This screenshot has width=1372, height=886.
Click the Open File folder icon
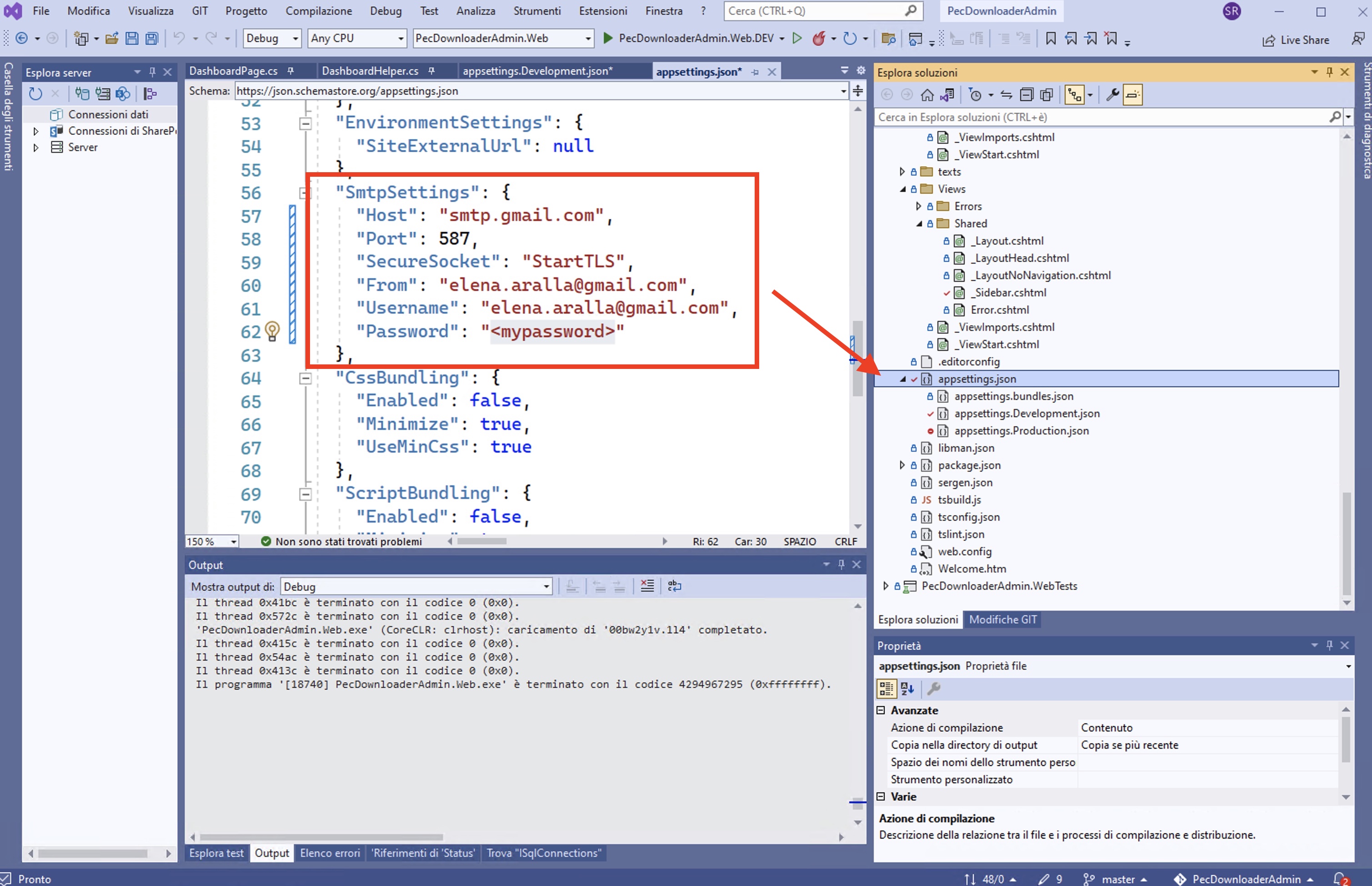click(112, 39)
